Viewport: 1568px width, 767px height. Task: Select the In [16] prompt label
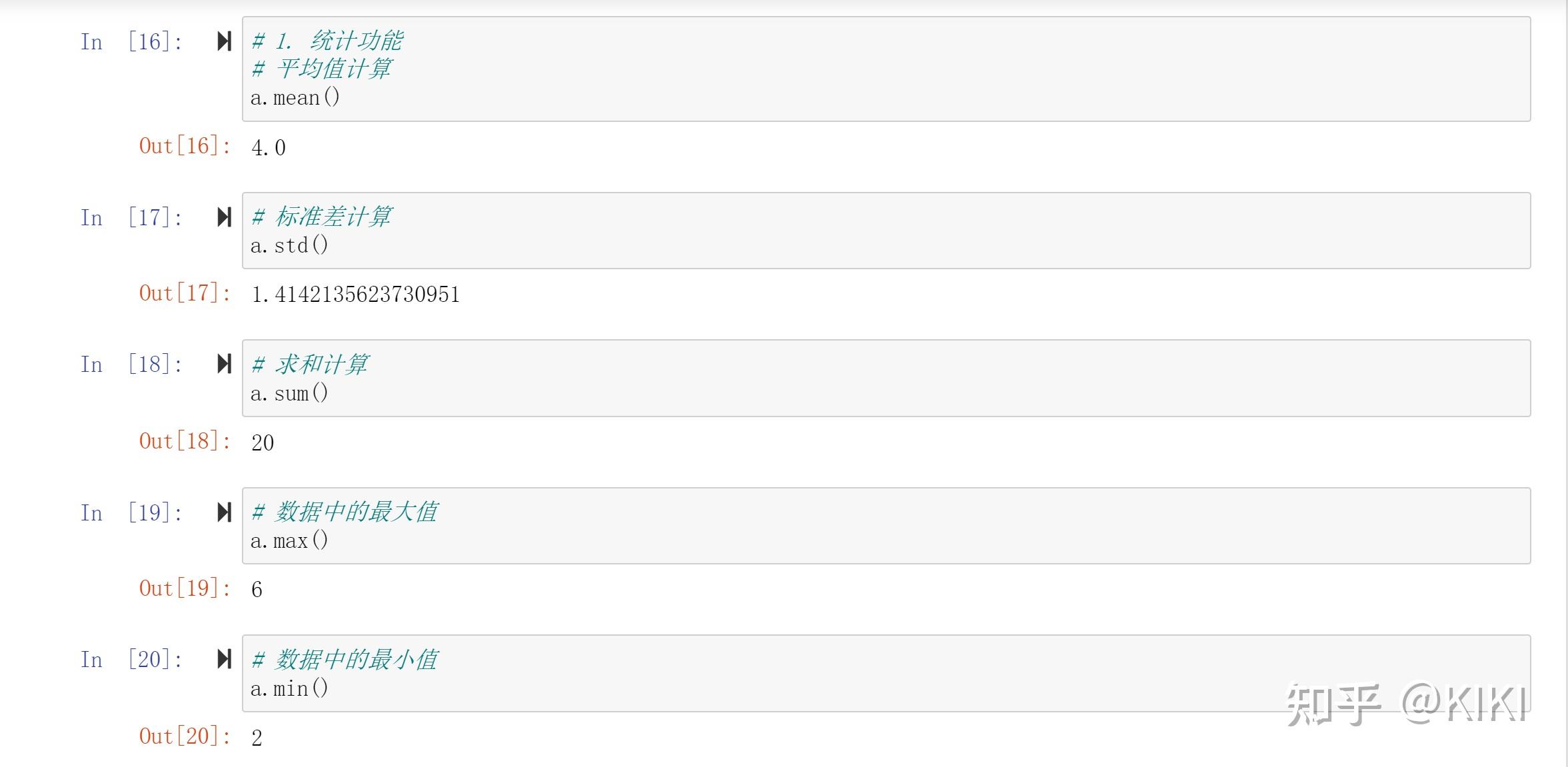(132, 42)
